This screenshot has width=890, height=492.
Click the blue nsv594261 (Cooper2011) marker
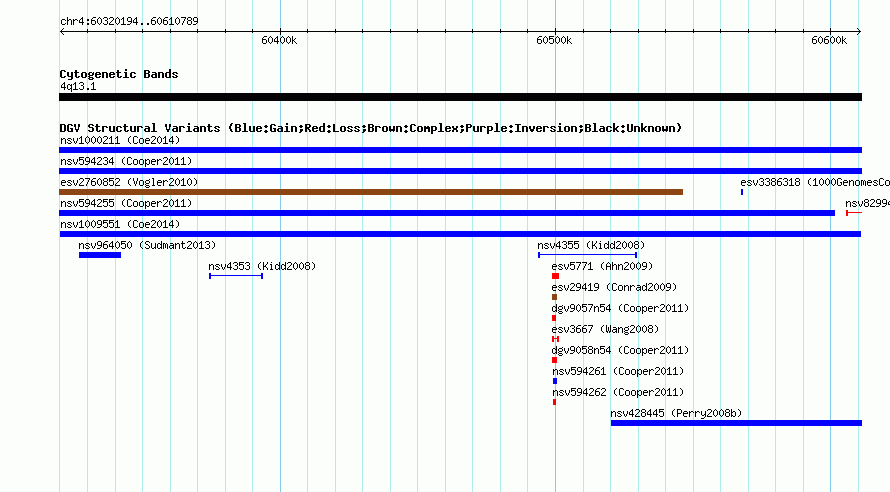pyautogui.click(x=555, y=381)
